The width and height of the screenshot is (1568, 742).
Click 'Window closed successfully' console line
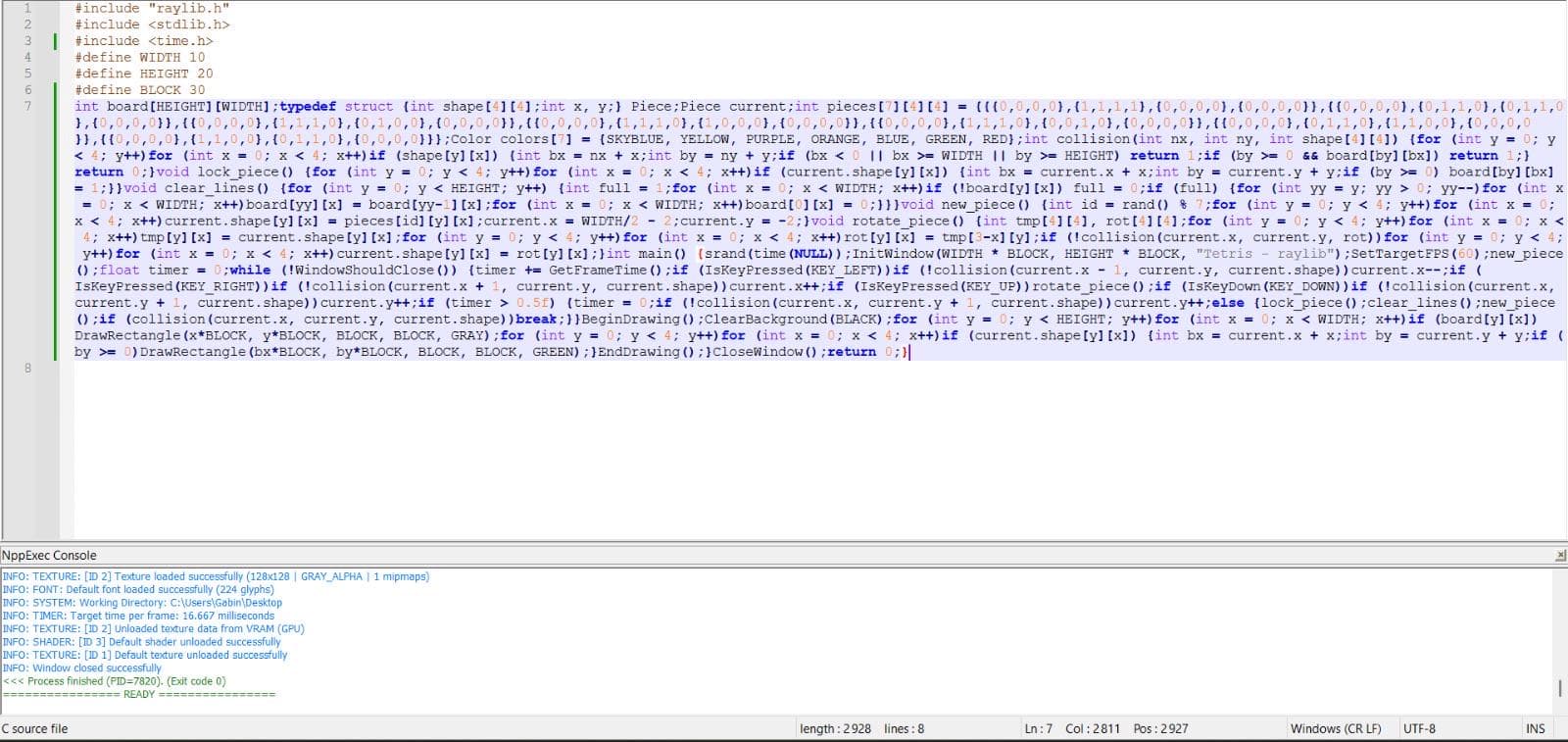pyautogui.click(x=81, y=668)
